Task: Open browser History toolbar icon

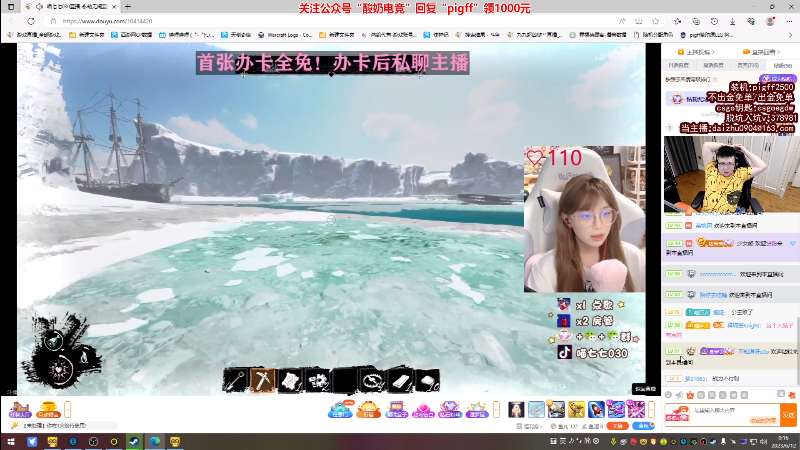Action: (x=714, y=21)
